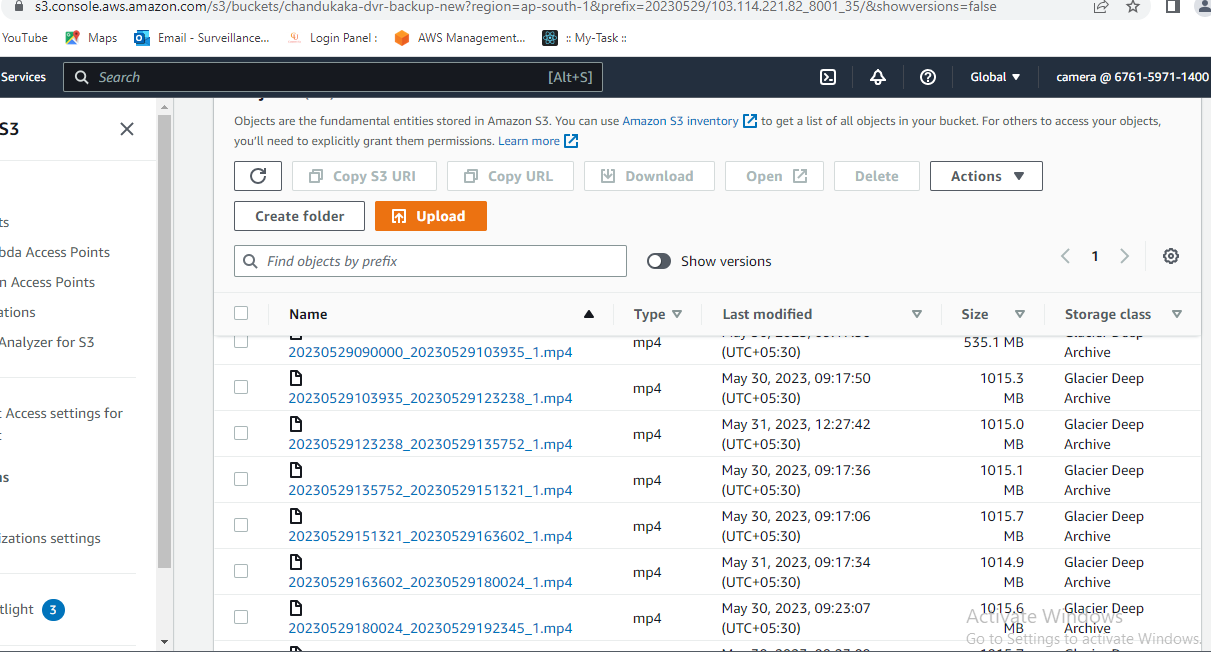
Task: Toggle the Show versions switch
Action: tap(659, 261)
